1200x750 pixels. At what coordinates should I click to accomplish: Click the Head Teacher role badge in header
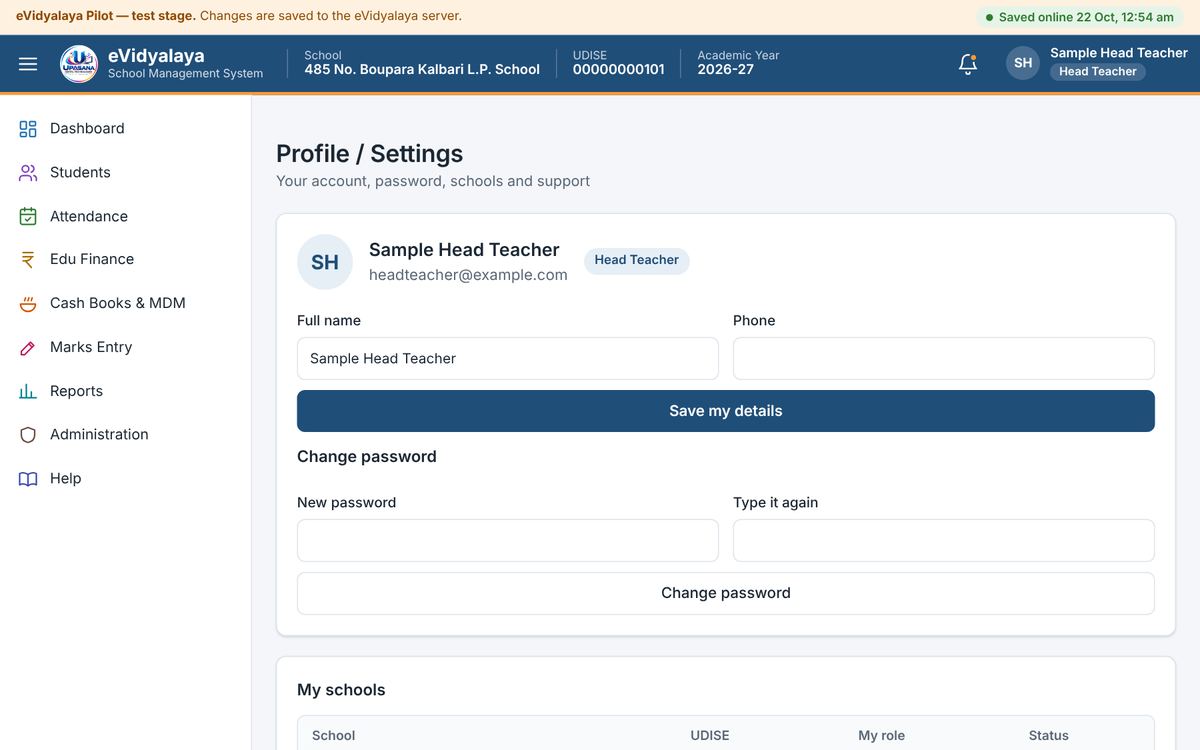[x=1098, y=72]
